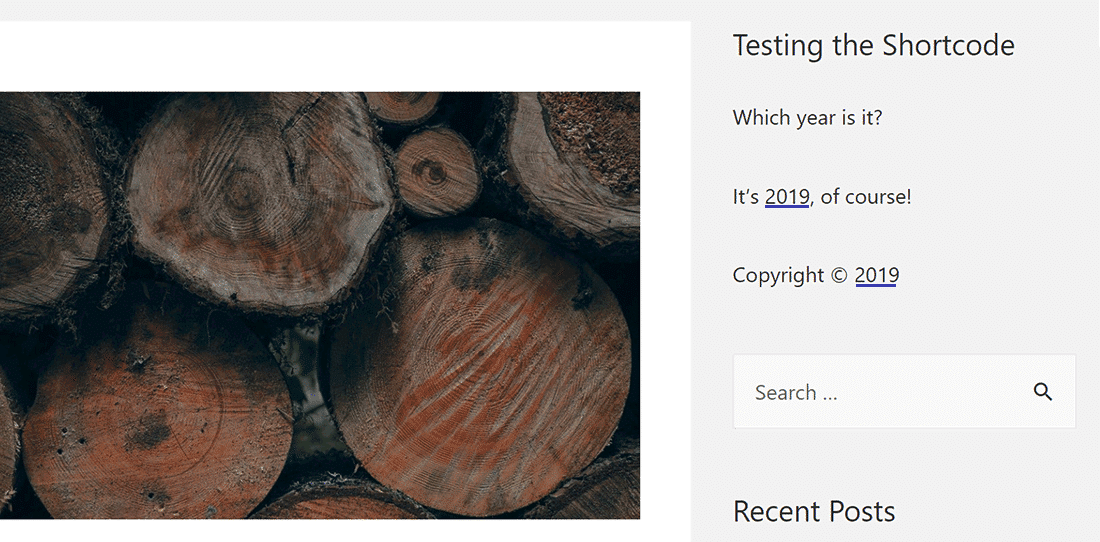
Task: Click the search magnifier icon
Action: pyautogui.click(x=1043, y=392)
